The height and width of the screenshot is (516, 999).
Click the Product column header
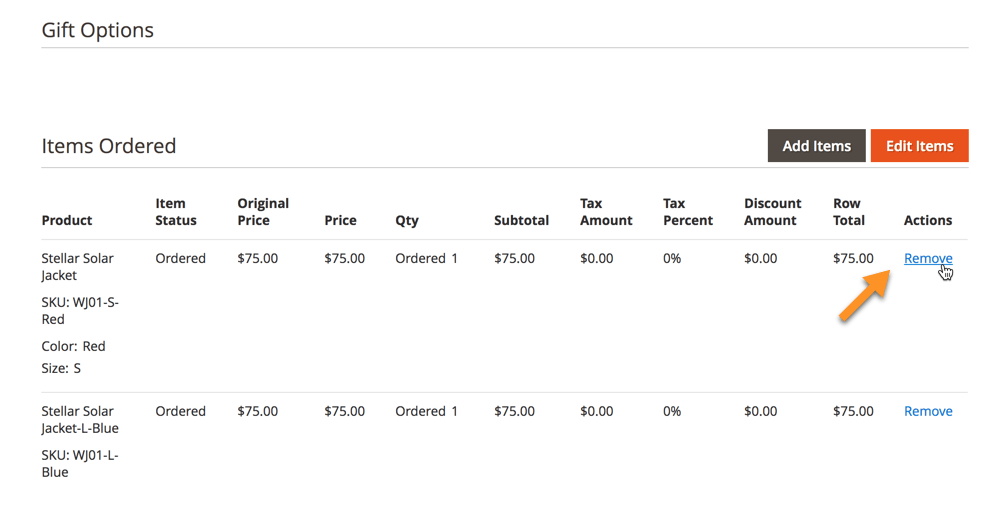(x=66, y=220)
